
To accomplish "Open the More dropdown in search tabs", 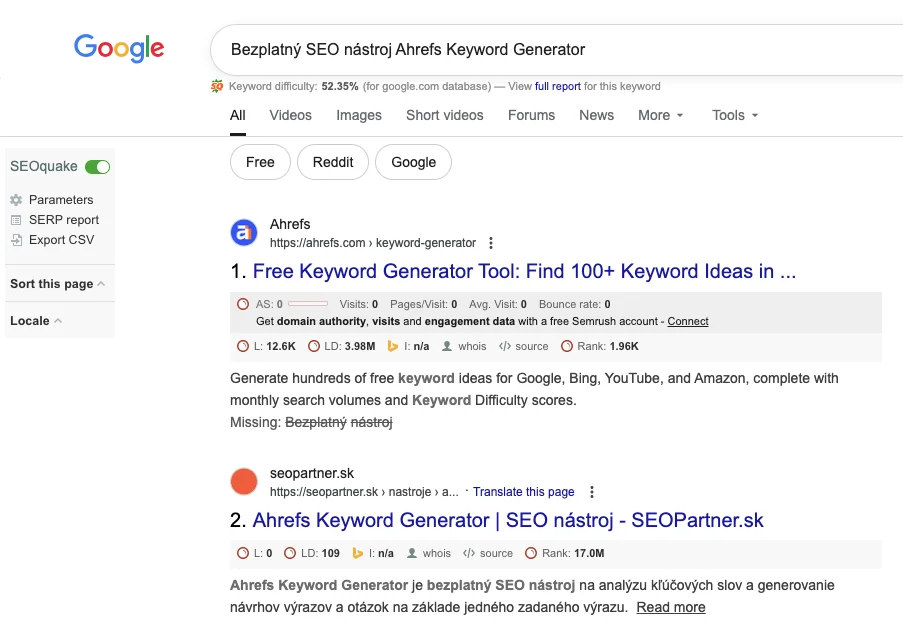I will 660,115.
